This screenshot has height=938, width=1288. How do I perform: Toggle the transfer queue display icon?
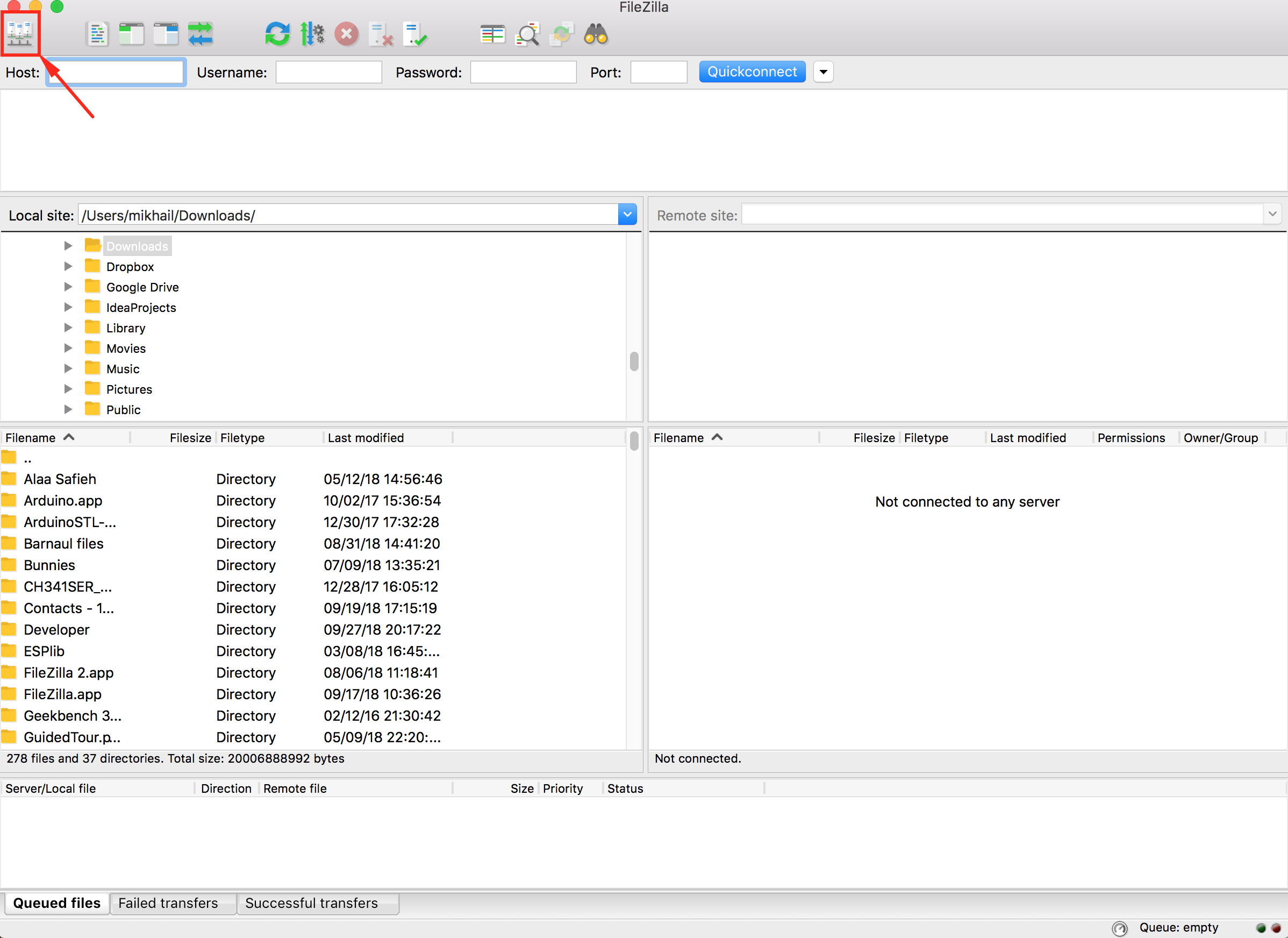tap(201, 34)
